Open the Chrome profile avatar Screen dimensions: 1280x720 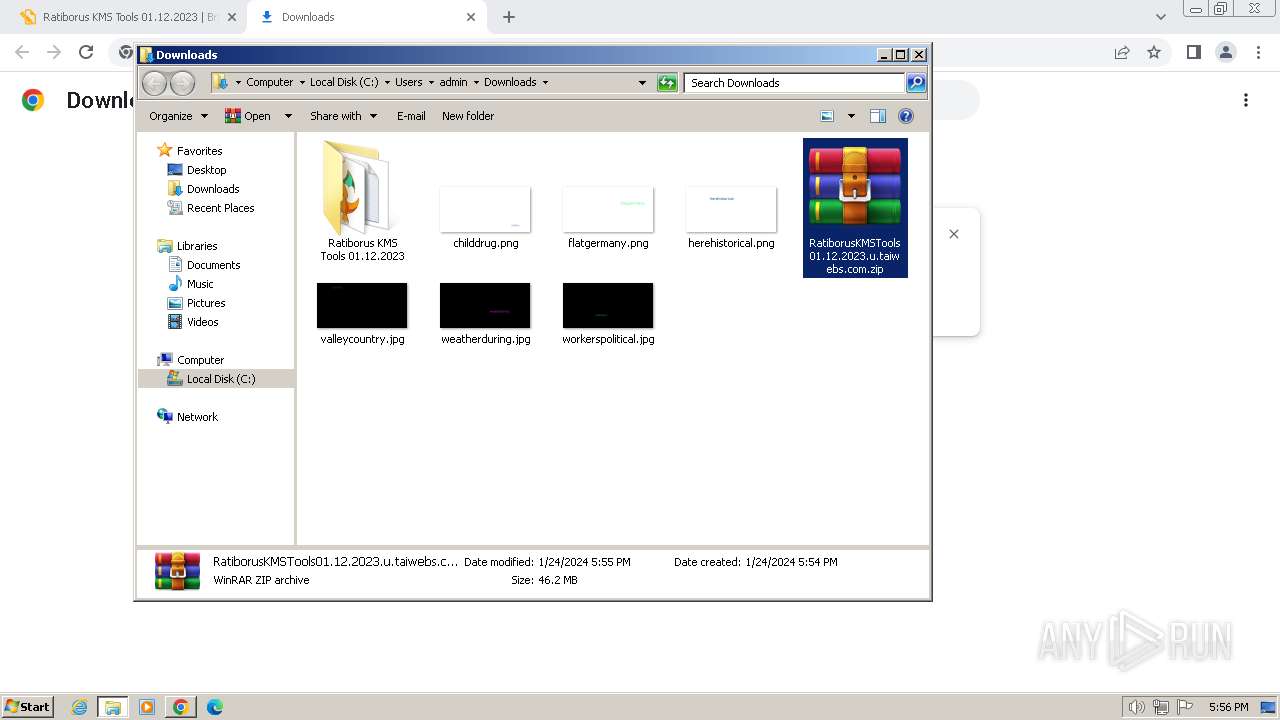point(1225,52)
